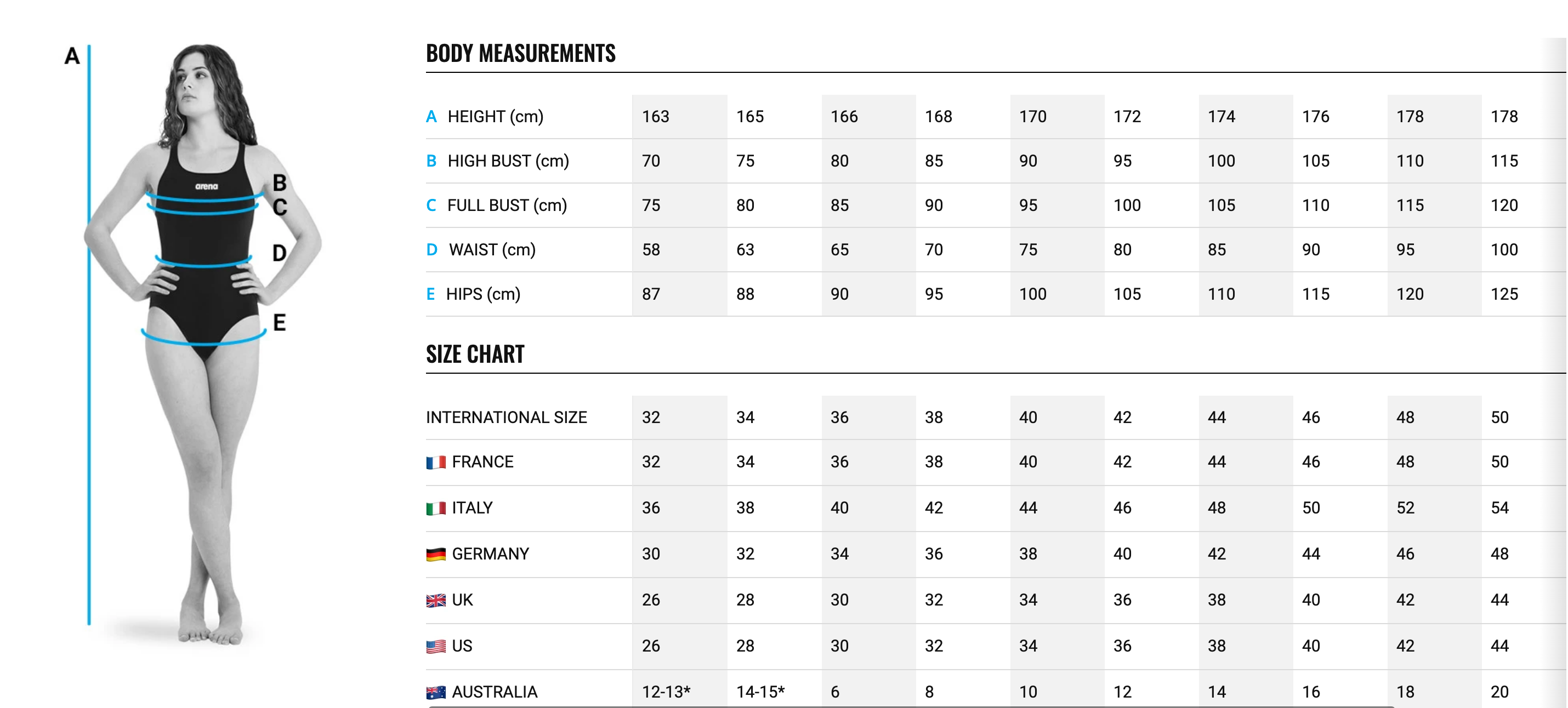
Task: Click the Italy flag icon
Action: 435,508
